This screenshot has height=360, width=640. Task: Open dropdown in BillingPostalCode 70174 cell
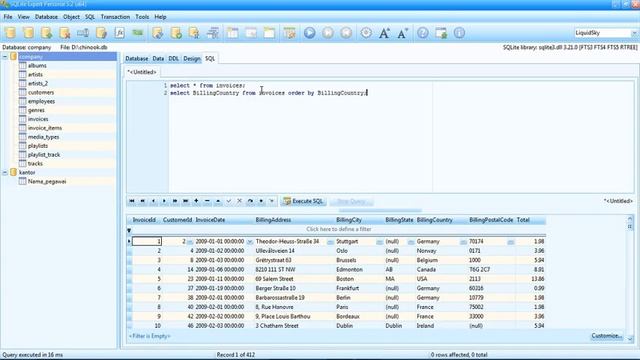pos(511,242)
